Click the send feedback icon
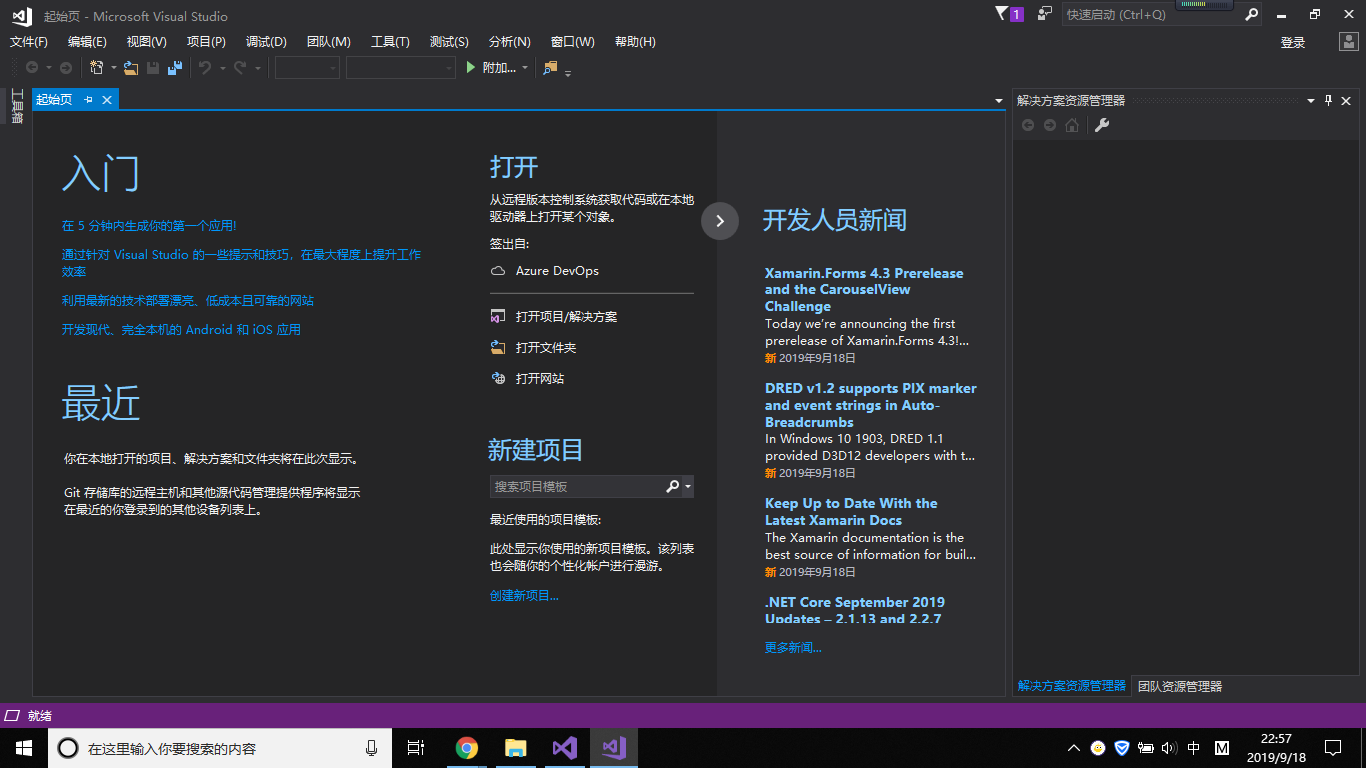This screenshot has height=768, width=1366. tap(1044, 14)
